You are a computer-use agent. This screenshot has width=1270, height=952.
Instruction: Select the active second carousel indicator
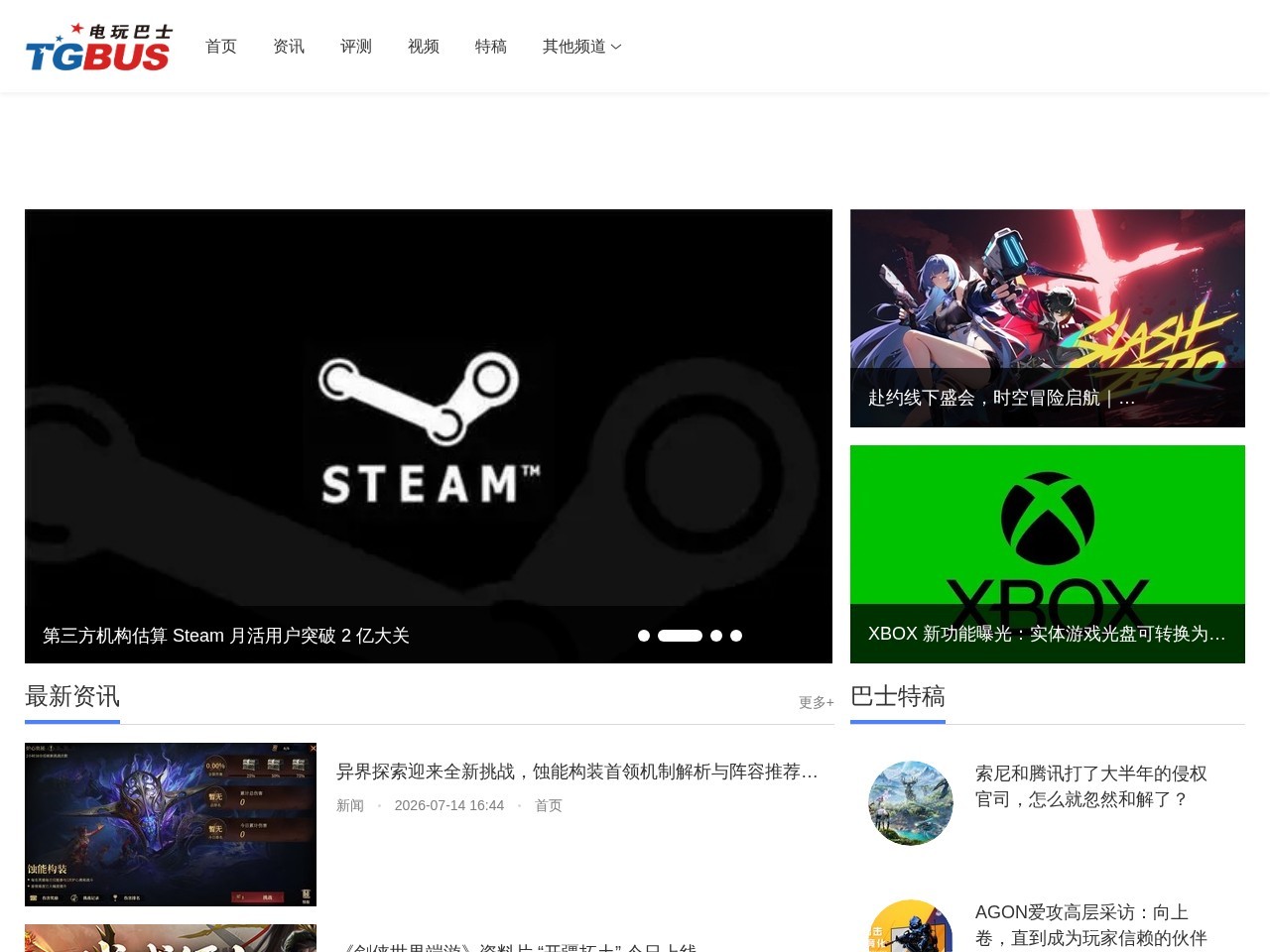click(x=680, y=636)
